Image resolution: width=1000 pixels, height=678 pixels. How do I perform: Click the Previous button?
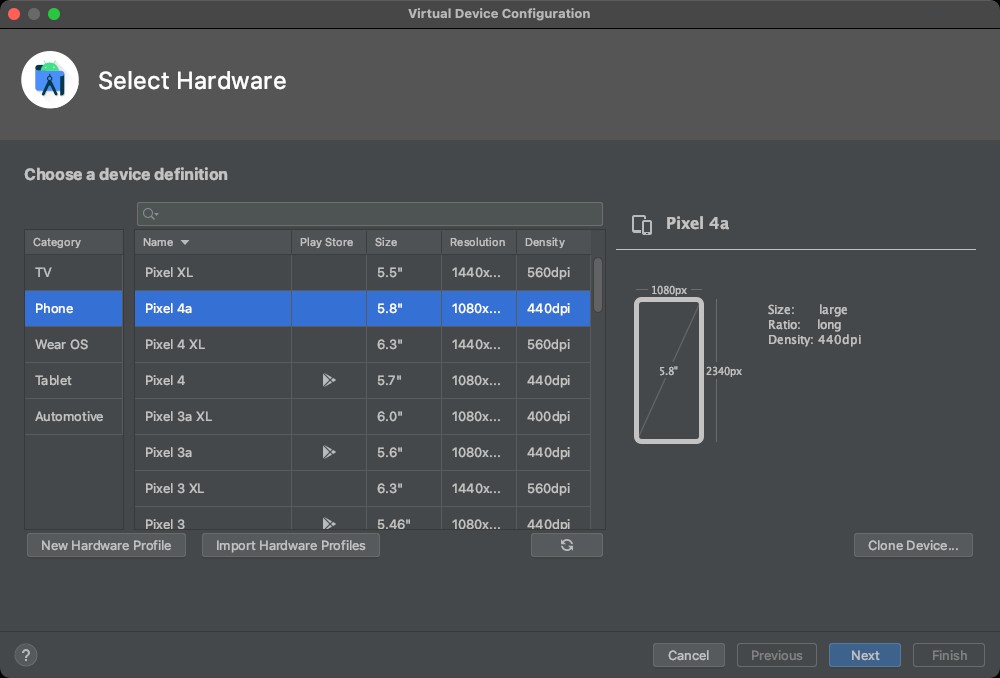(x=777, y=655)
